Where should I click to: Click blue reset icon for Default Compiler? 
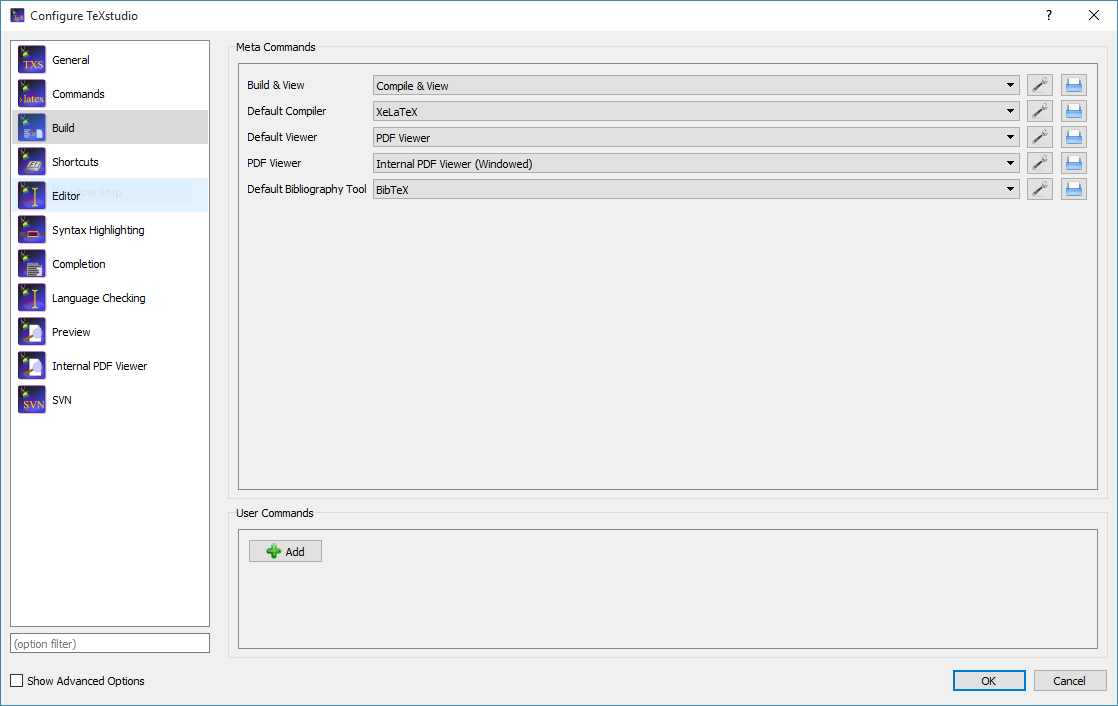tap(1074, 111)
